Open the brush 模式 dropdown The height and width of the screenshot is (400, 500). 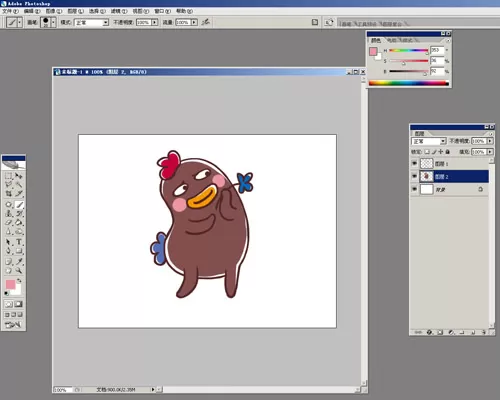[x=92, y=22]
